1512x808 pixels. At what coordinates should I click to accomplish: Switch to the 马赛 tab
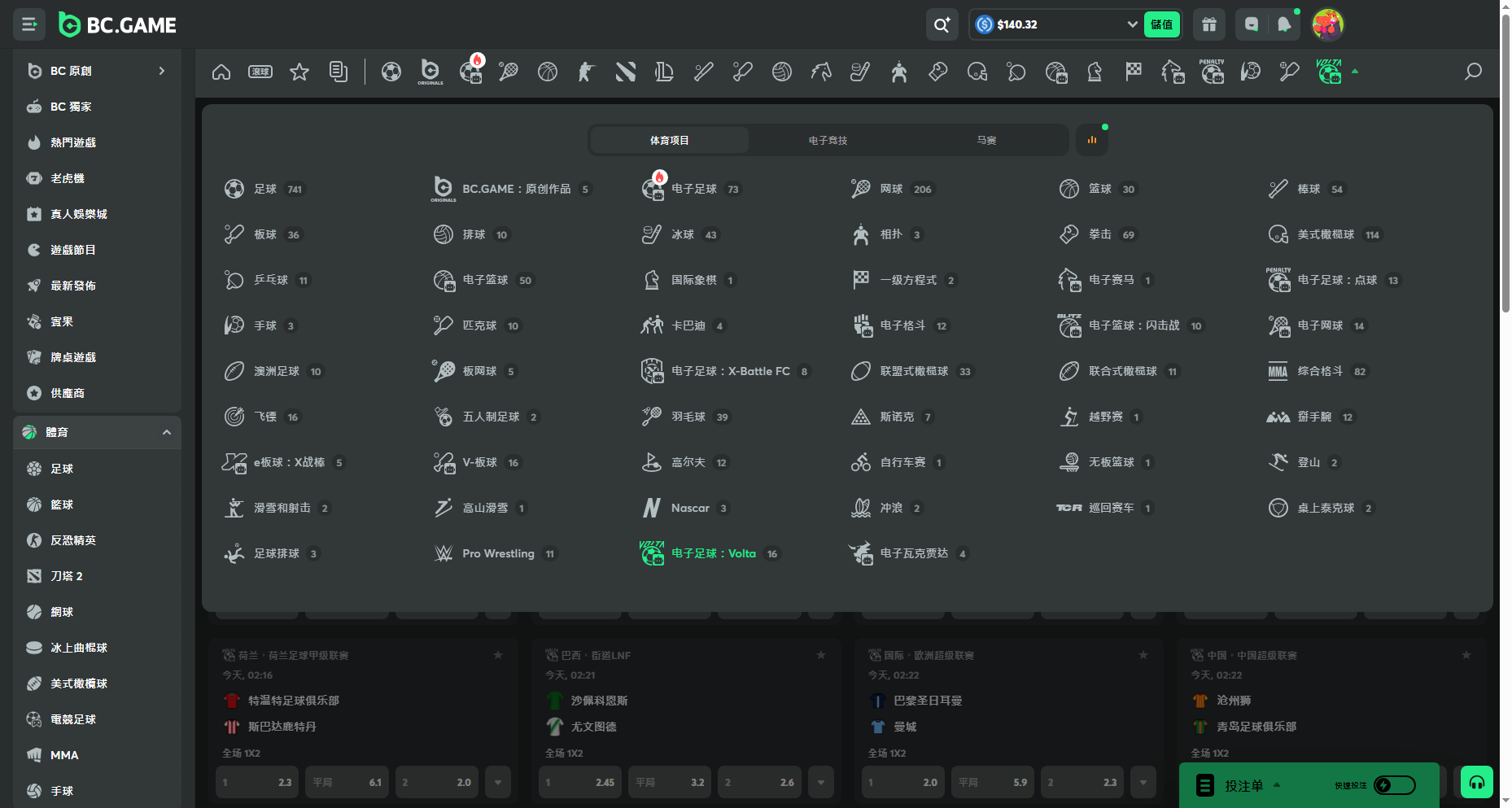[986, 140]
